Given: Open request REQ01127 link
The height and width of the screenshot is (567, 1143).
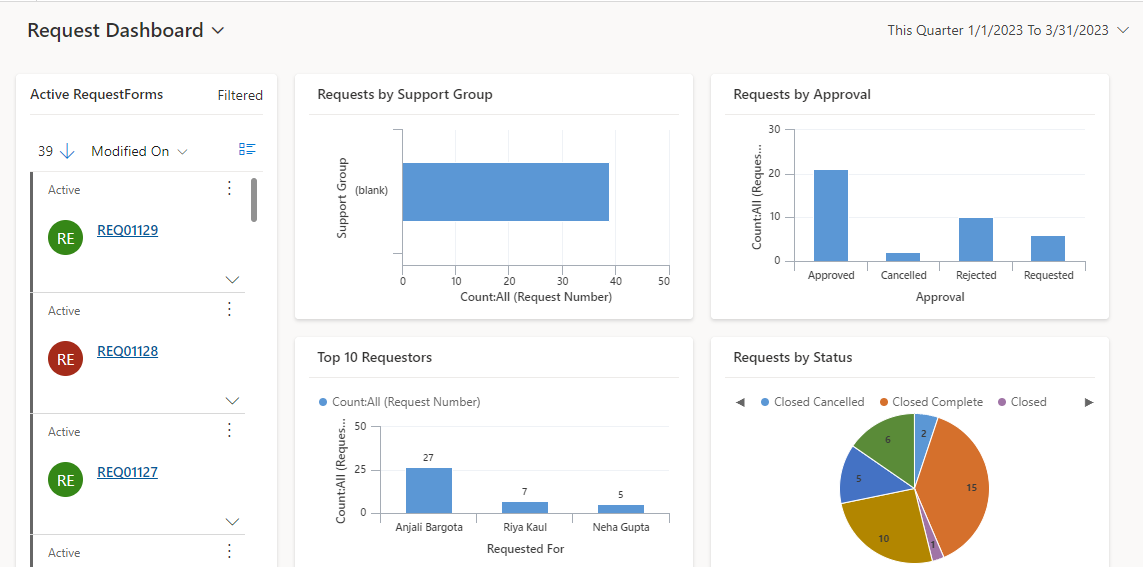Looking at the screenshot, I should coord(128,472).
